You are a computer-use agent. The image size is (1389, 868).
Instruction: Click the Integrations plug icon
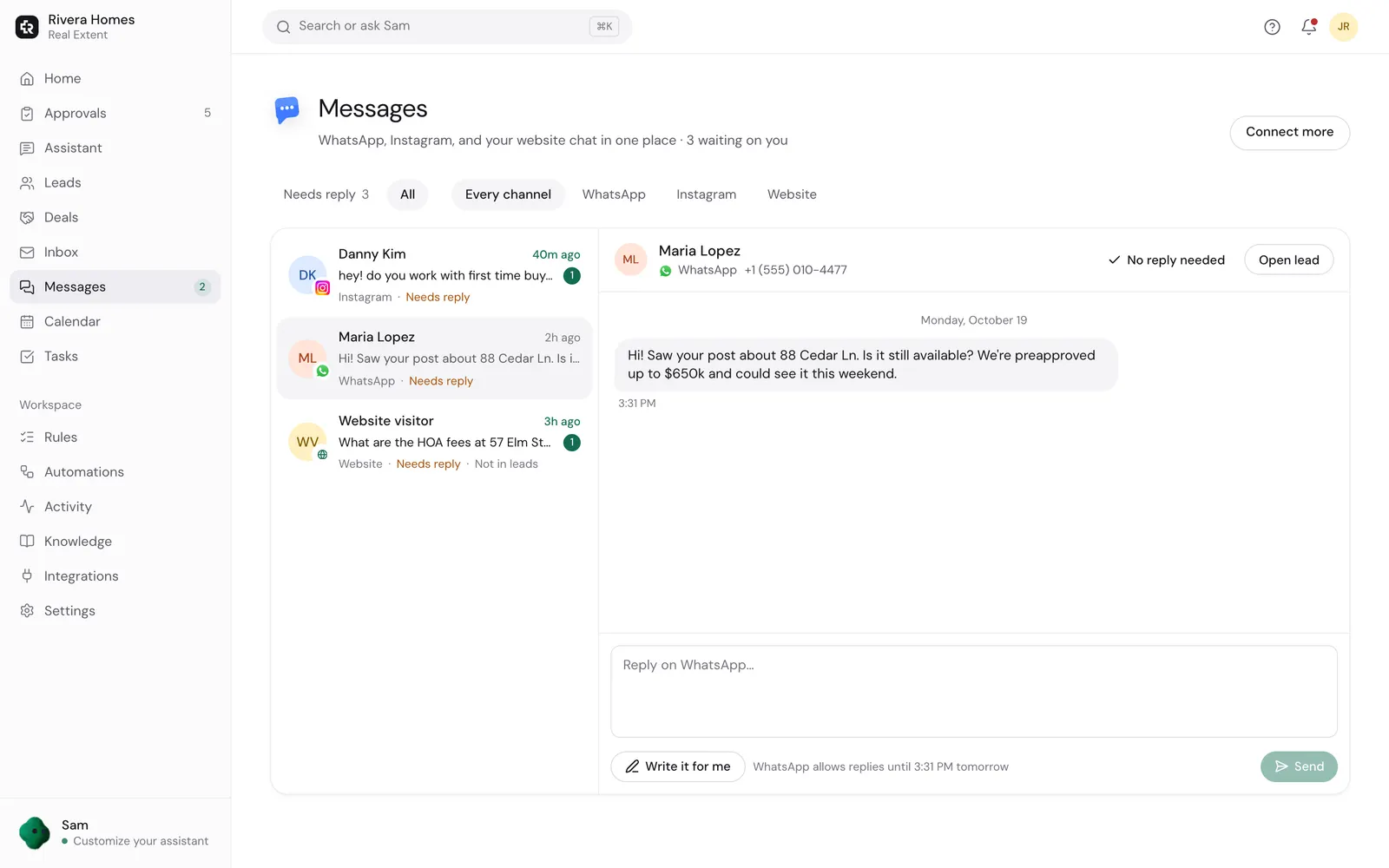[27, 576]
